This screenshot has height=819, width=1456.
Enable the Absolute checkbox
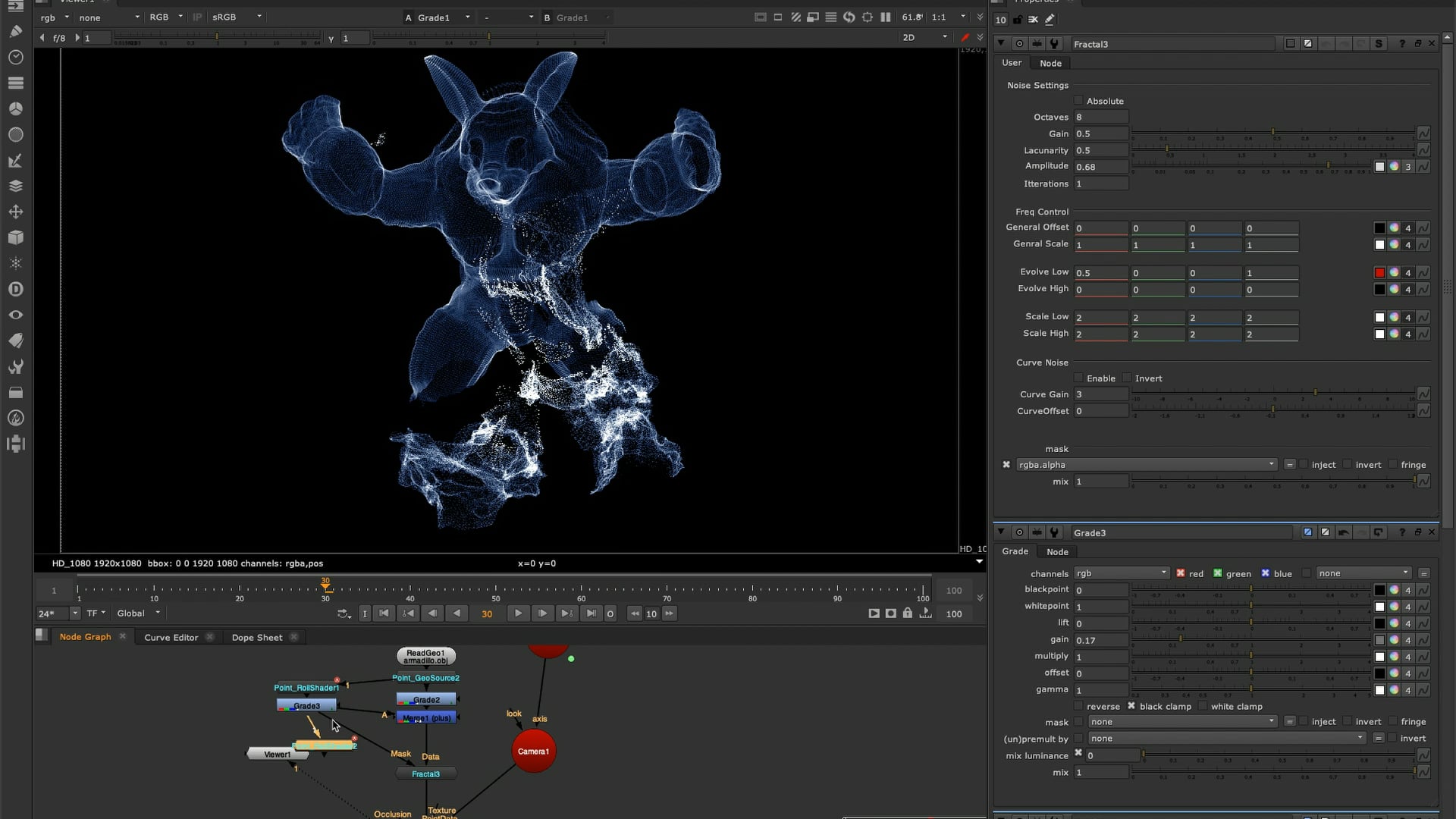(x=1078, y=101)
